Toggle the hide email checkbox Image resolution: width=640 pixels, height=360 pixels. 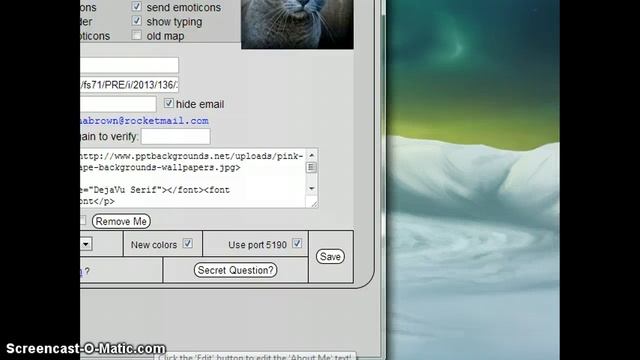coord(169,103)
